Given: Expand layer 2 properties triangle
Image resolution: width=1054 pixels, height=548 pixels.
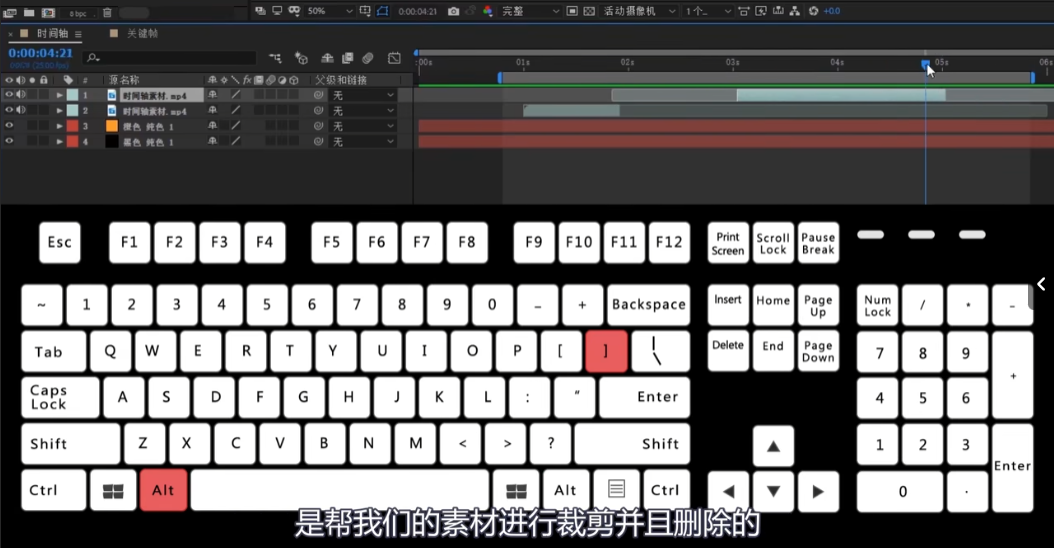Looking at the screenshot, I should [x=59, y=111].
